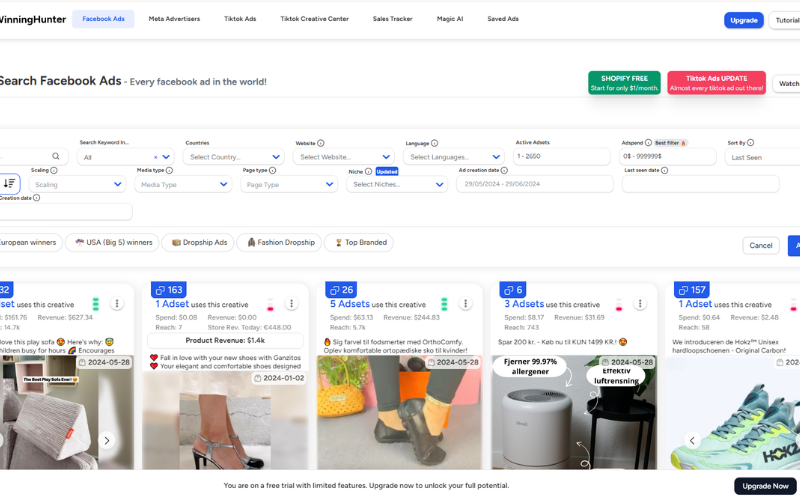Open the Select Niches dropdown
The height and width of the screenshot is (500, 800).
click(x=397, y=184)
